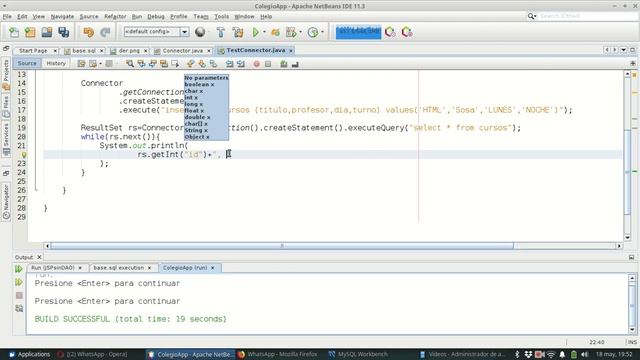
Task: Click the Start Macro Recording red icon
Action: click(x=256, y=64)
